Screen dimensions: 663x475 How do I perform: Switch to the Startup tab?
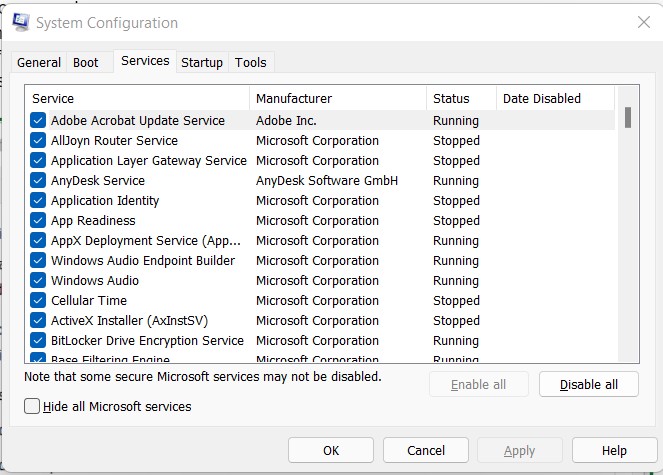click(202, 62)
